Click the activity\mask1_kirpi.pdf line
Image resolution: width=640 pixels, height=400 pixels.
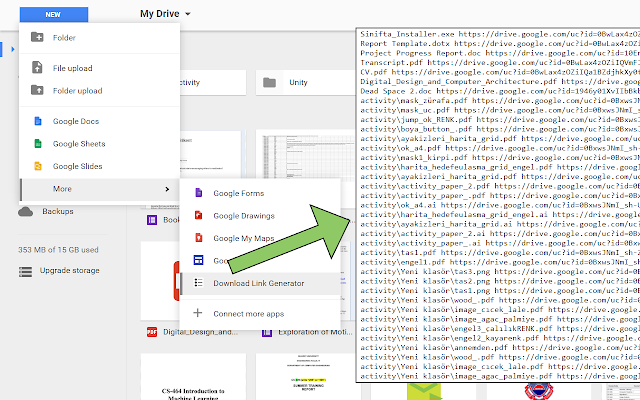[500, 158]
